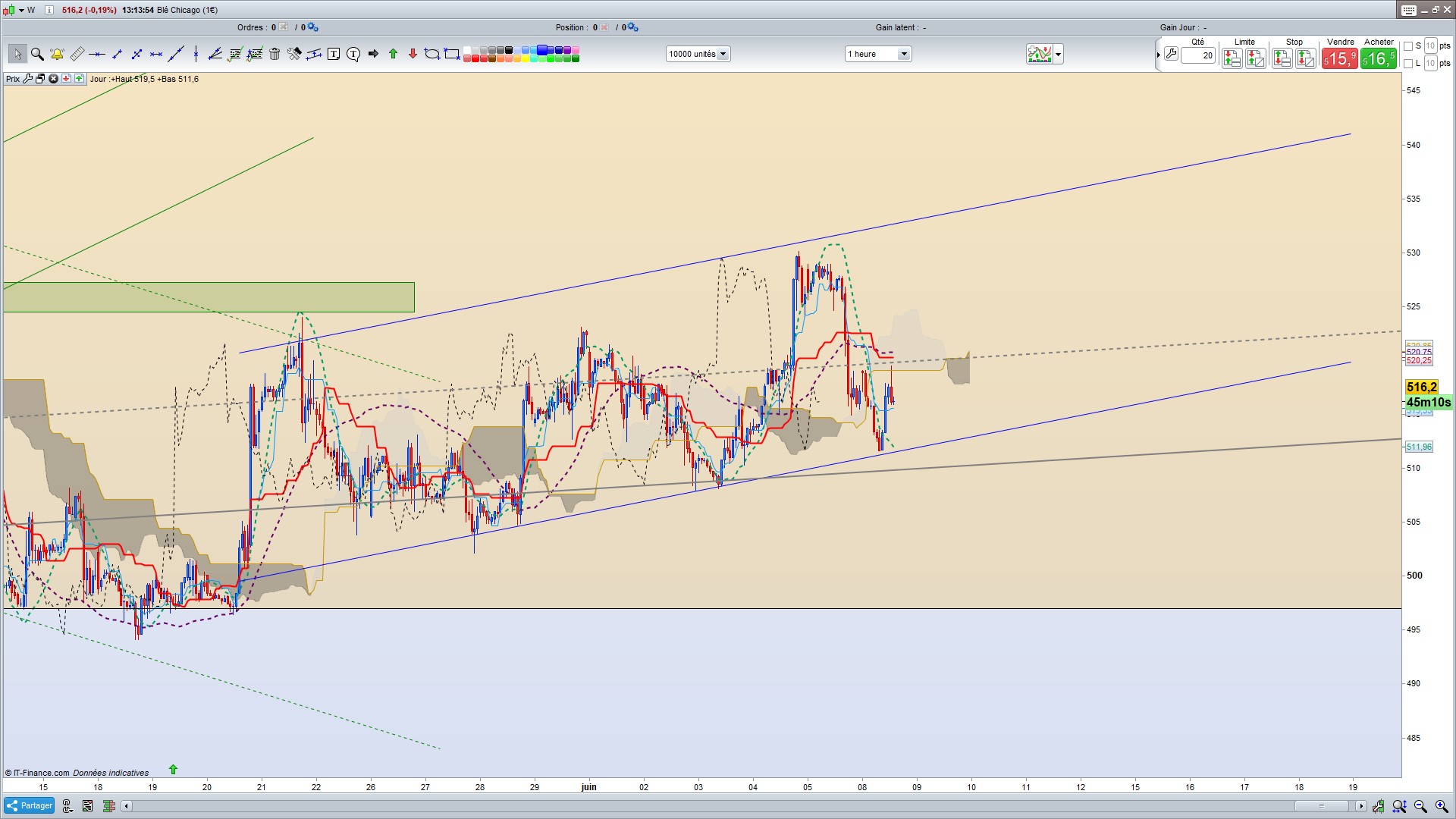Close the Prix panel with X icon

tap(53, 79)
